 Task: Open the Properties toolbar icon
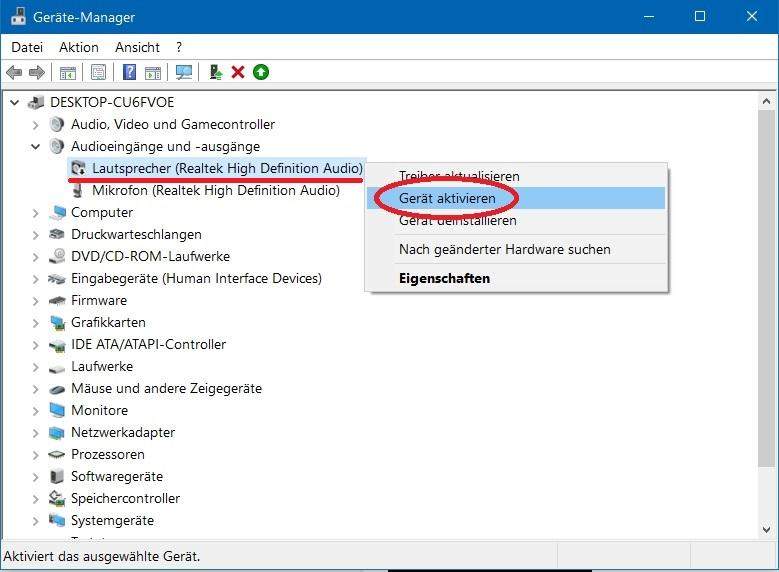tap(98, 73)
